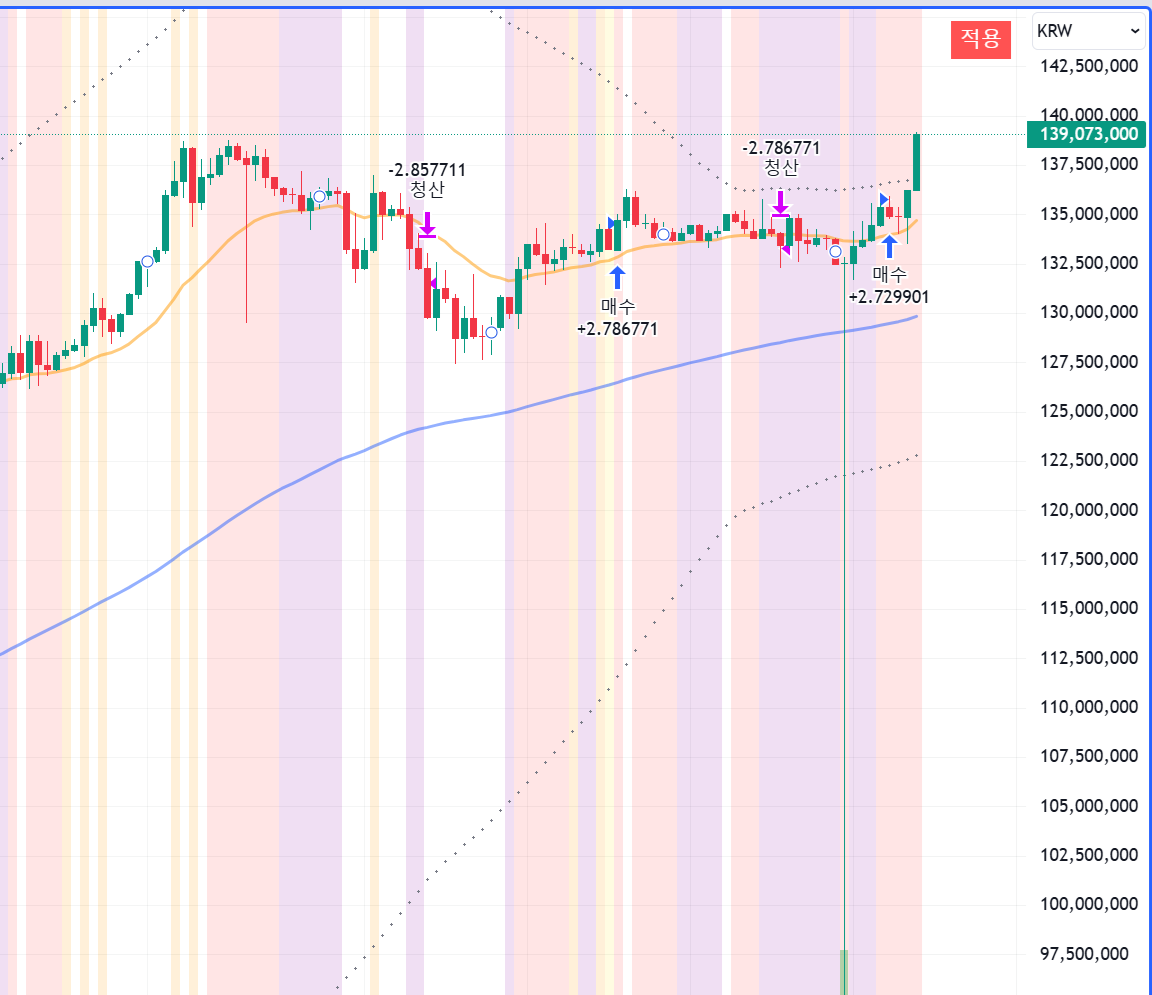The width and height of the screenshot is (1152, 995).
Task: Click magenta down arrow under -2.786771 청산
Action: tap(780, 203)
